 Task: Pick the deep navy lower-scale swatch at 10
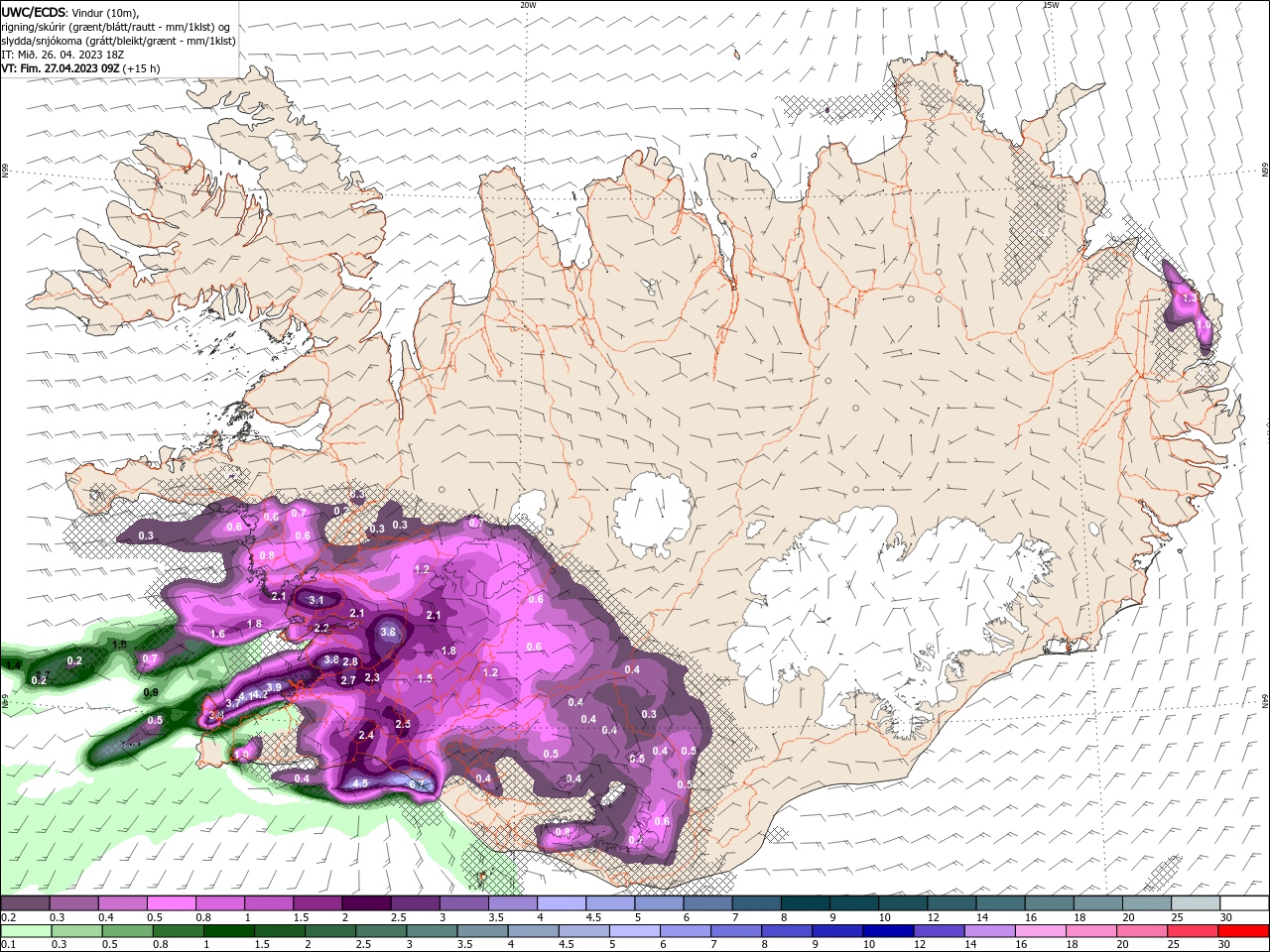pyautogui.click(x=888, y=931)
